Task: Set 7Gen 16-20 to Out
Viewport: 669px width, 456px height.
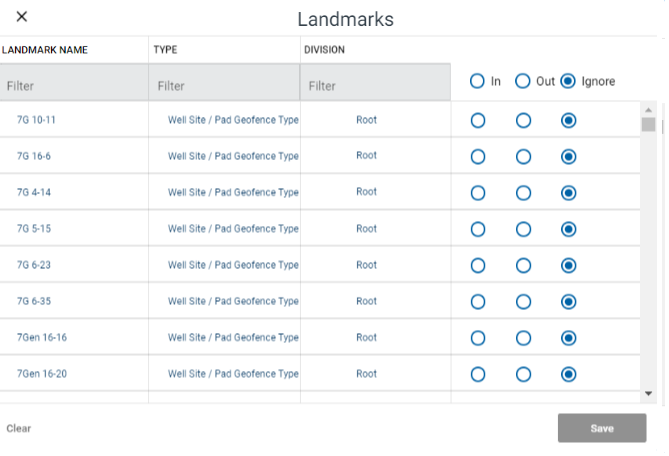Action: [x=523, y=374]
